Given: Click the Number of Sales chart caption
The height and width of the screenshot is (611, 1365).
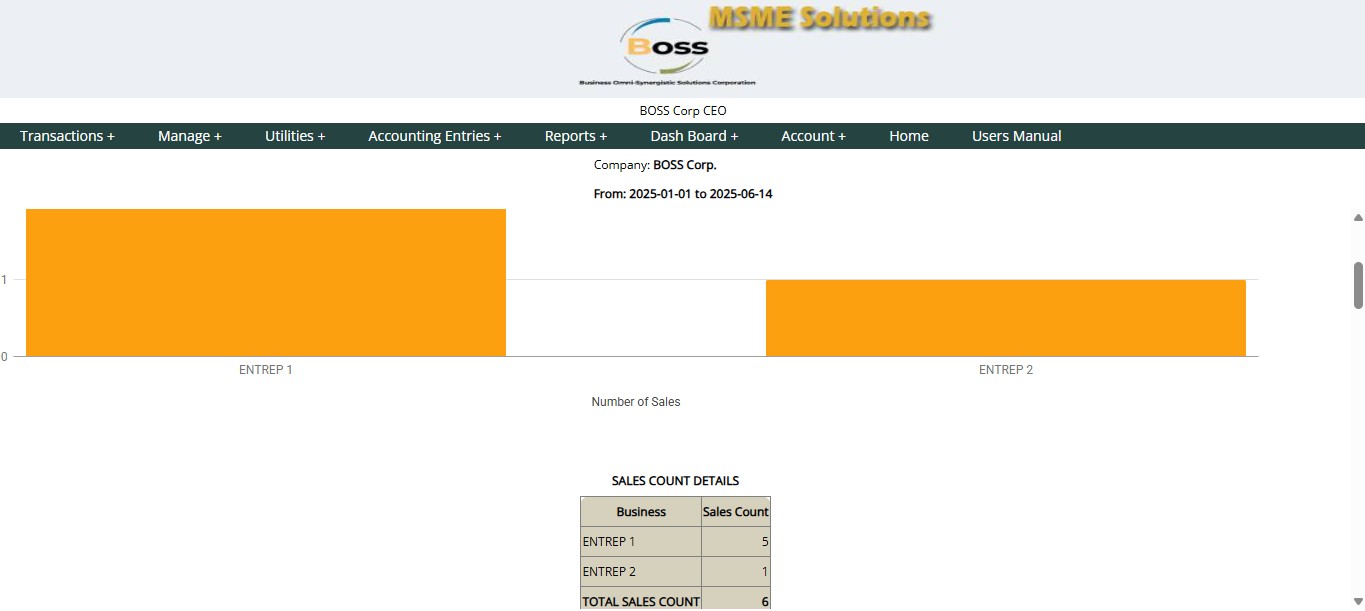Looking at the screenshot, I should [x=636, y=402].
